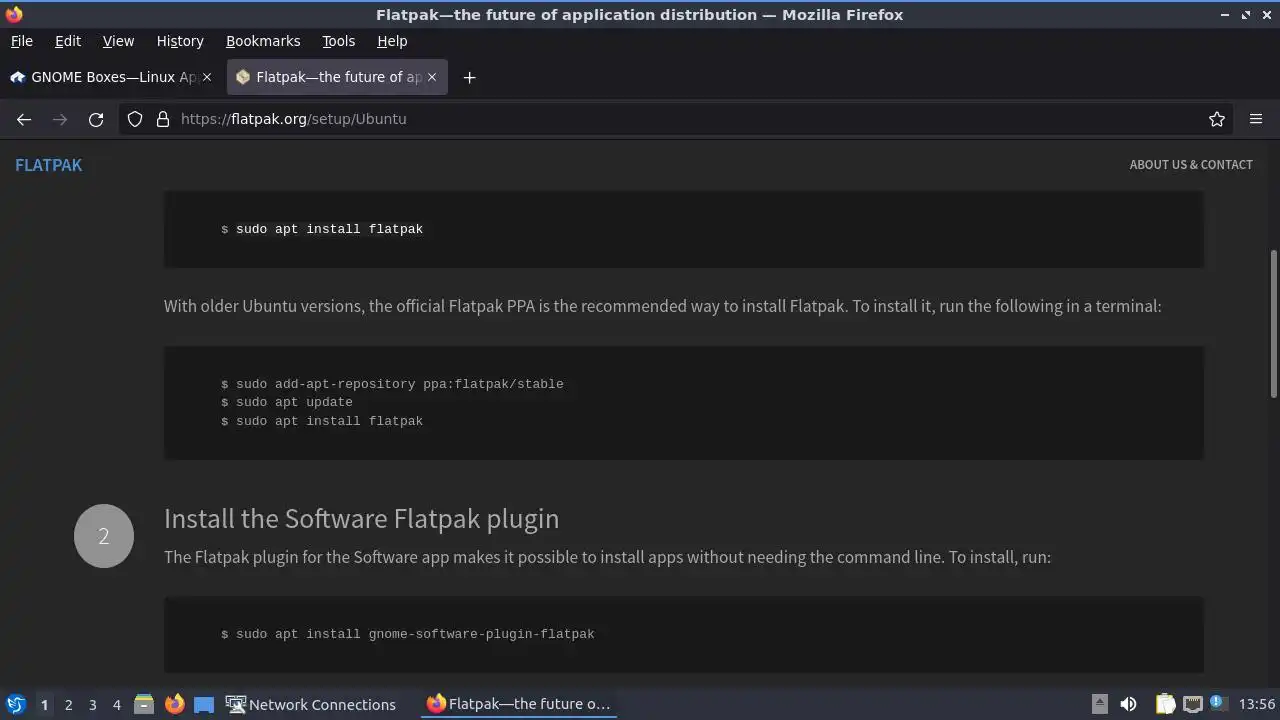This screenshot has height=720, width=1280.
Task: Open the clipboard manager tray icon
Action: pos(1165,704)
